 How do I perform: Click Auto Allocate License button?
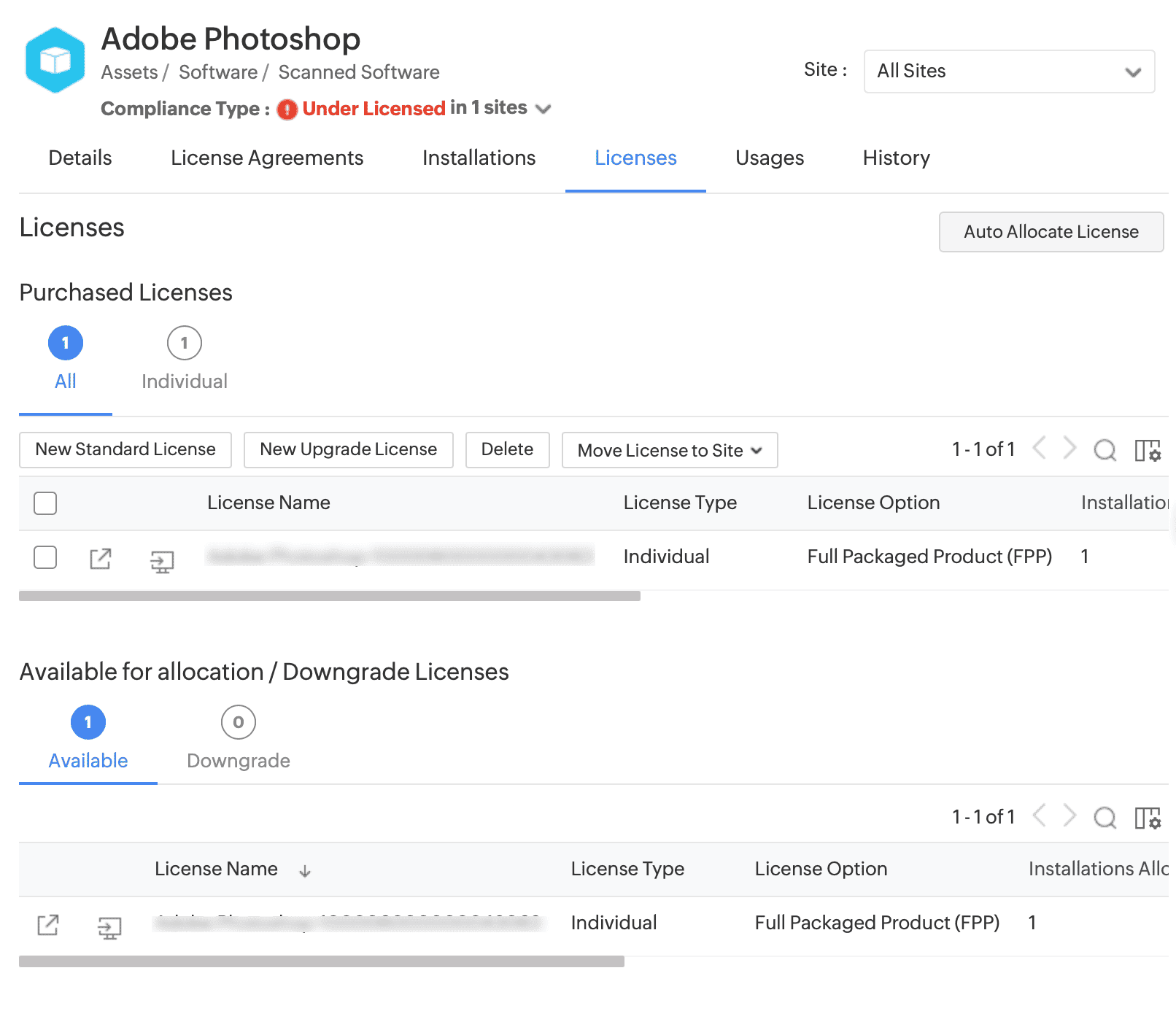click(x=1051, y=232)
